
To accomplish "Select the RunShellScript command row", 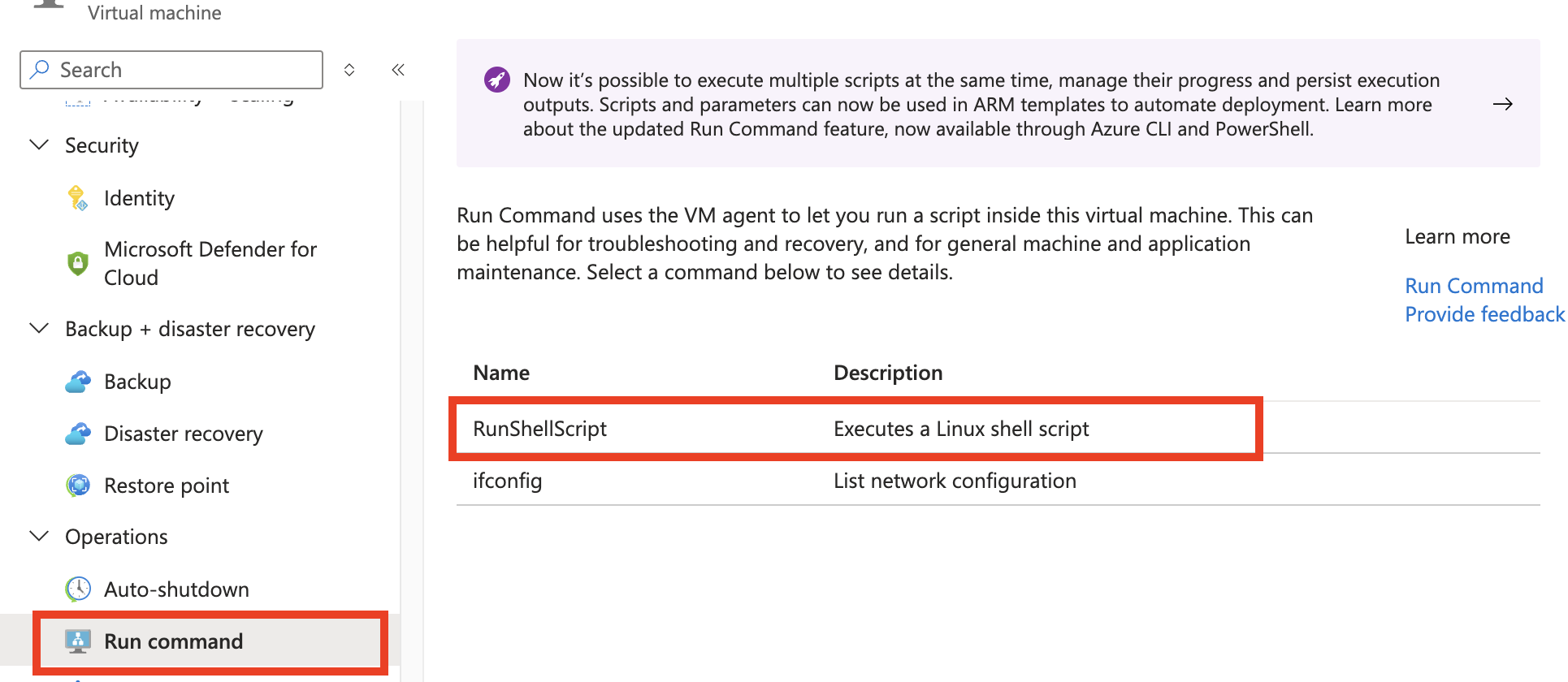I will click(x=540, y=429).
